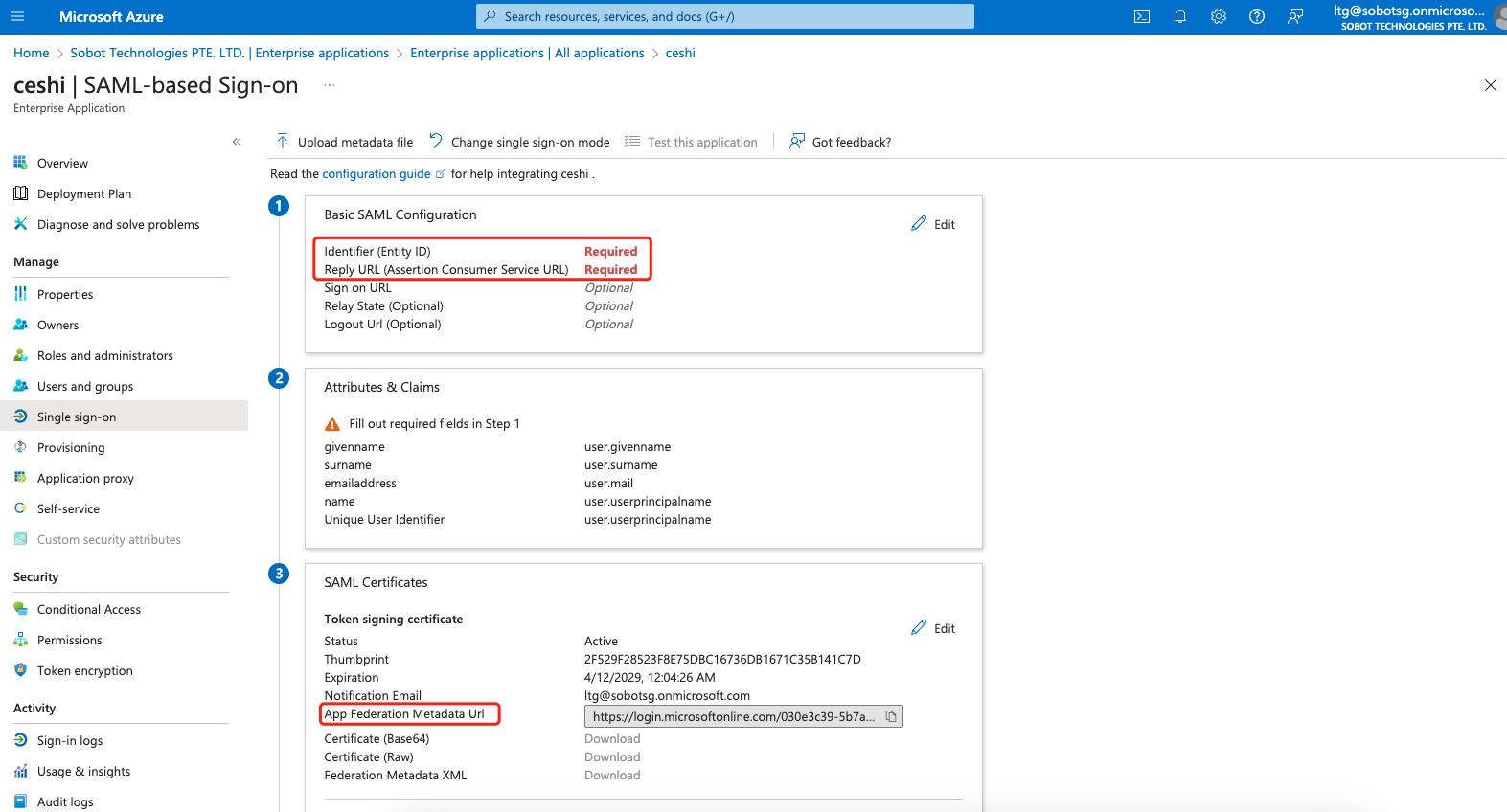This screenshot has height=812, width=1507.
Task: Click the expiration date 4/12/2029
Action: (650, 677)
